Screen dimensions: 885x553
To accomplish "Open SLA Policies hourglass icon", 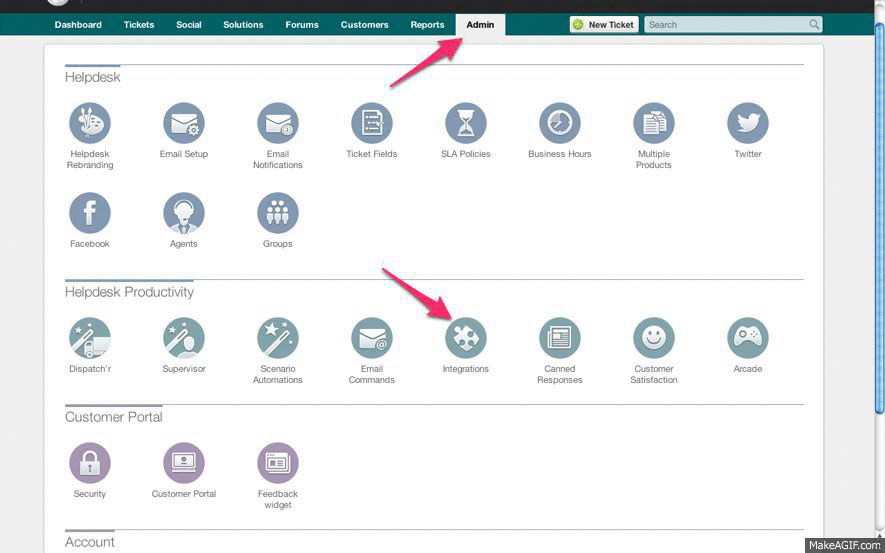I will tap(466, 124).
